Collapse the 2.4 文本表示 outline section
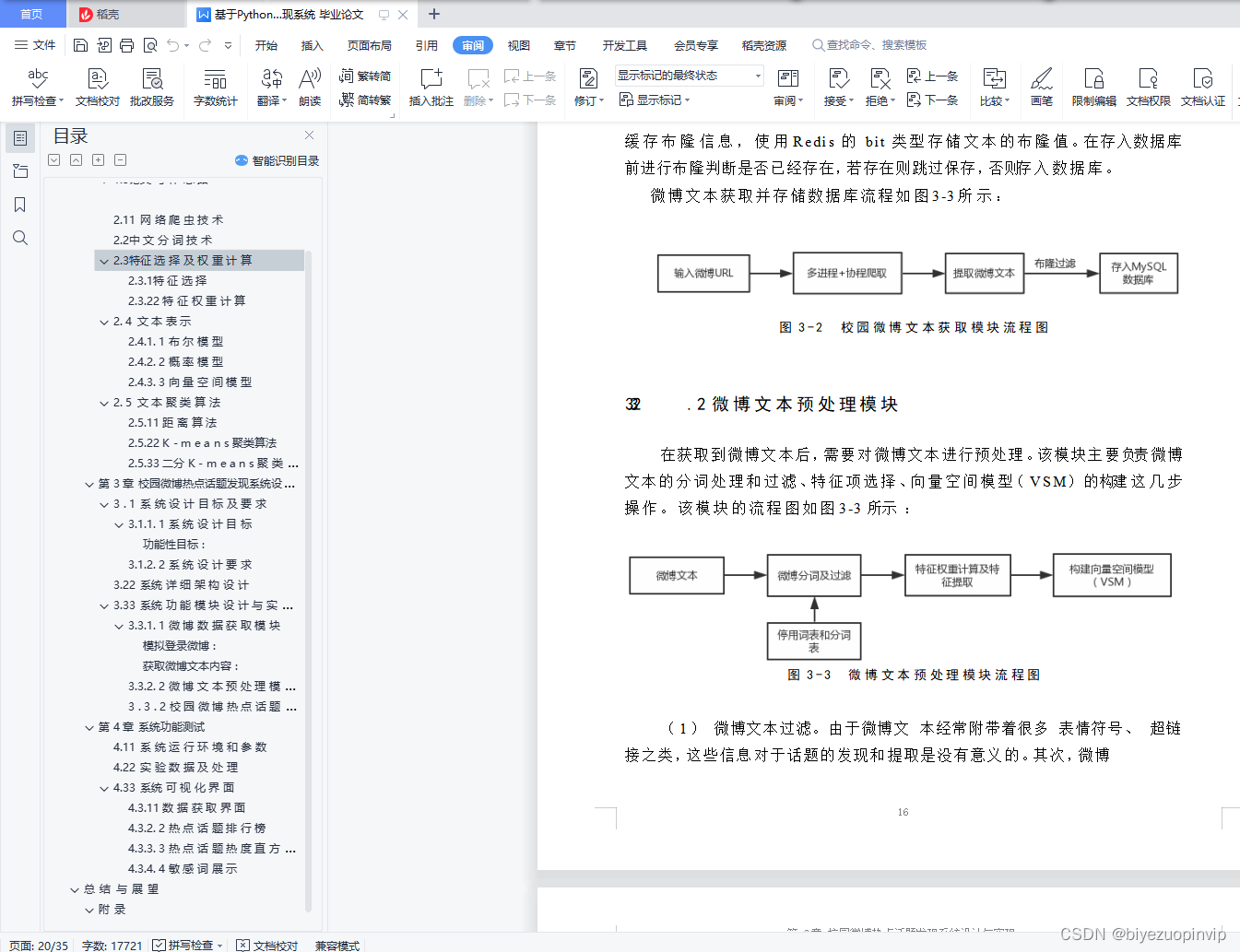 (104, 322)
